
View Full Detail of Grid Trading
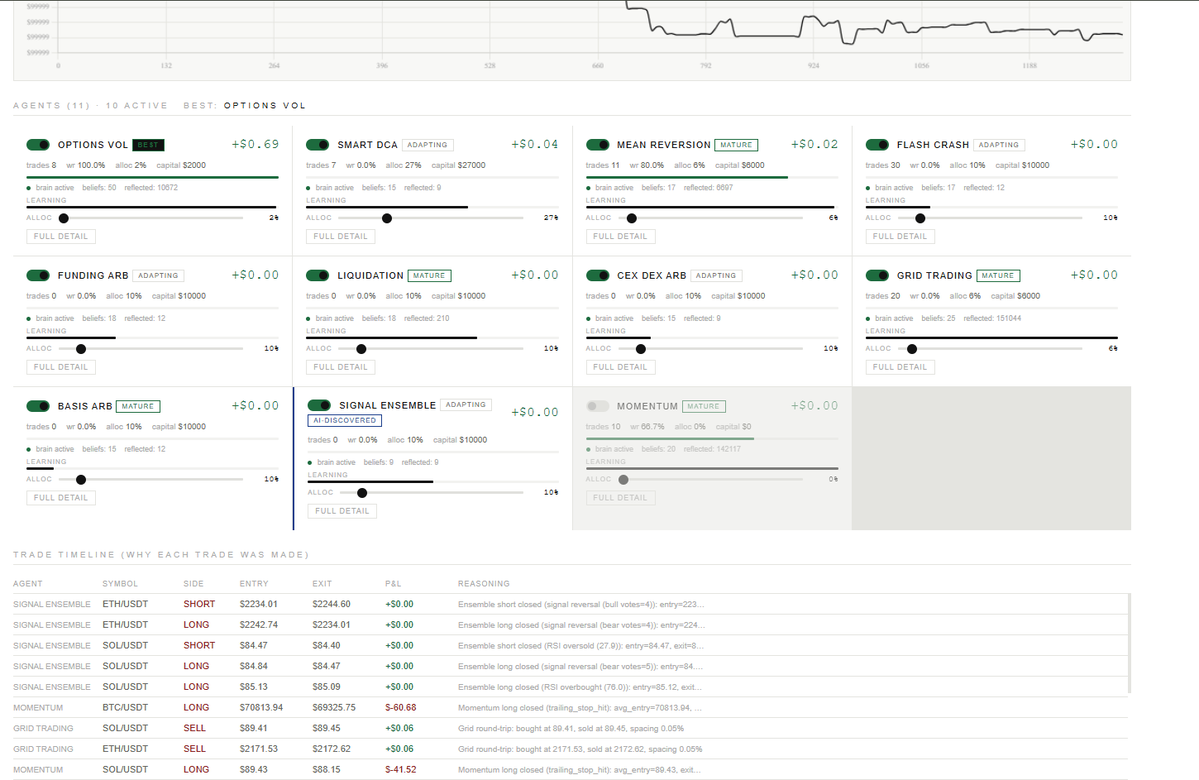click(900, 367)
